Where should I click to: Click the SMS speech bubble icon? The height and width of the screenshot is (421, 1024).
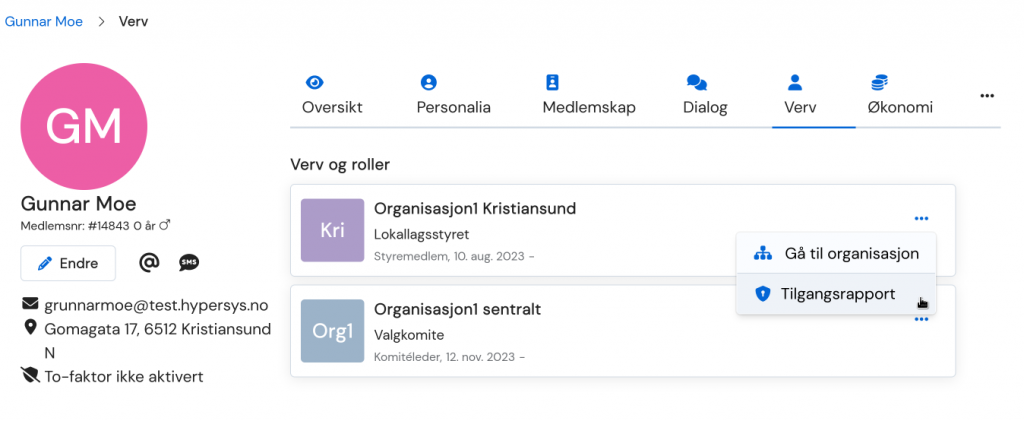(x=189, y=262)
